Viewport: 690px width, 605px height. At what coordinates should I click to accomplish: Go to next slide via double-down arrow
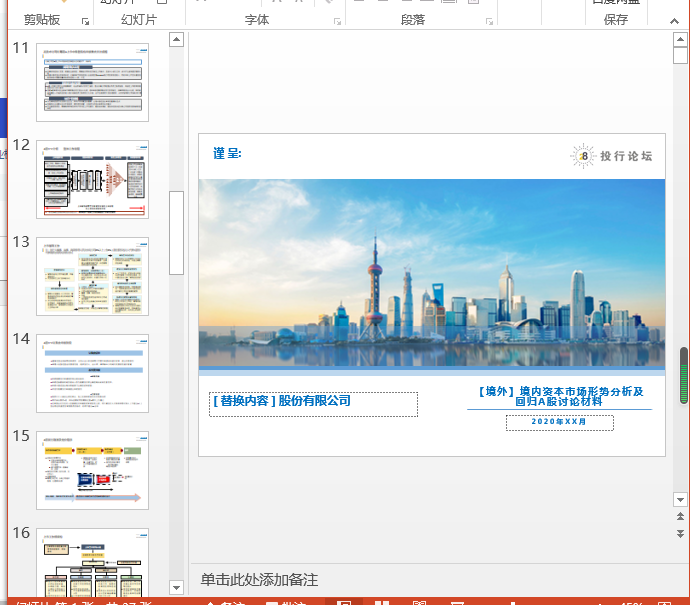680,534
